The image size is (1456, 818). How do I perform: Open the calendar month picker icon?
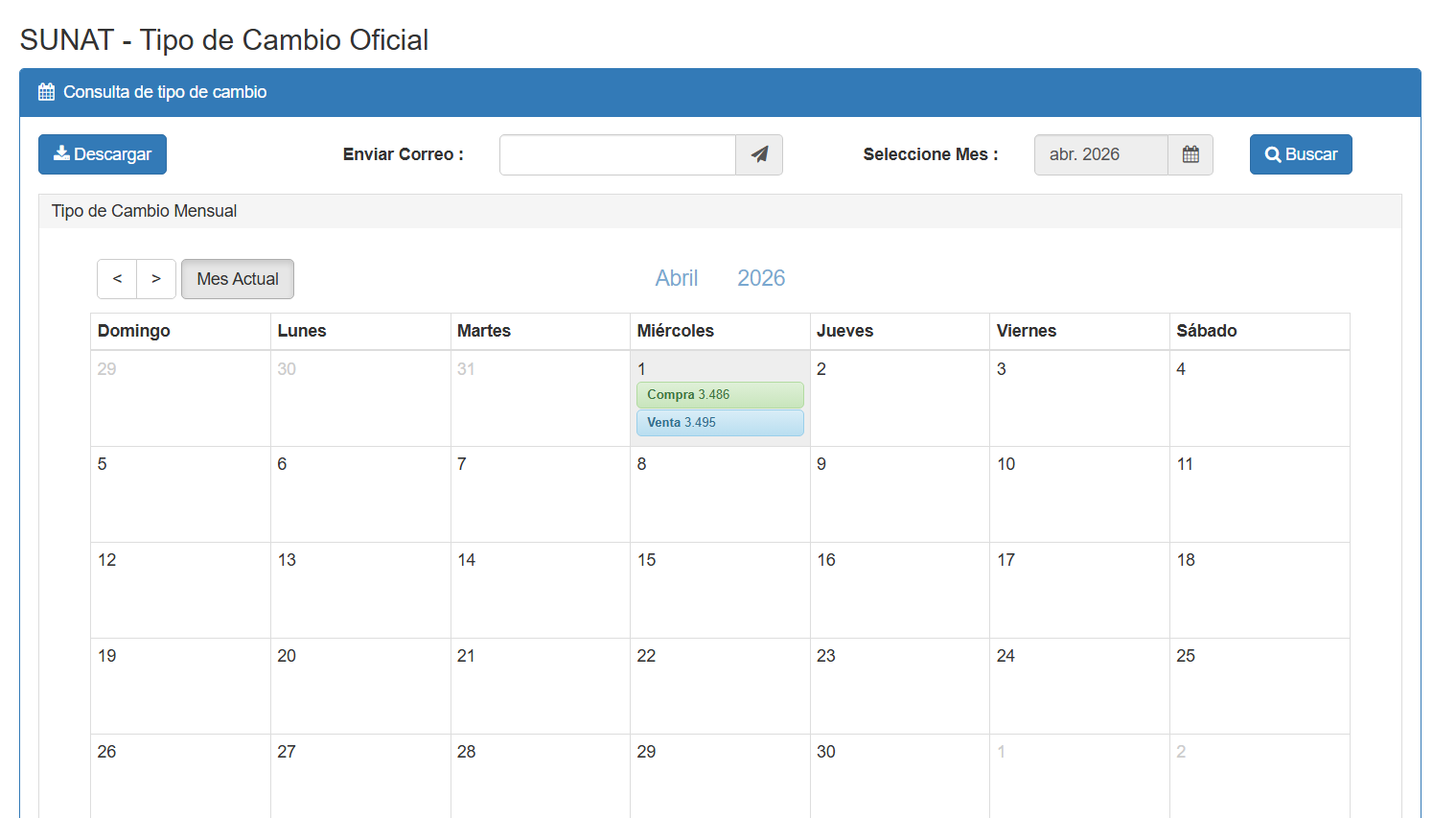pos(1190,154)
